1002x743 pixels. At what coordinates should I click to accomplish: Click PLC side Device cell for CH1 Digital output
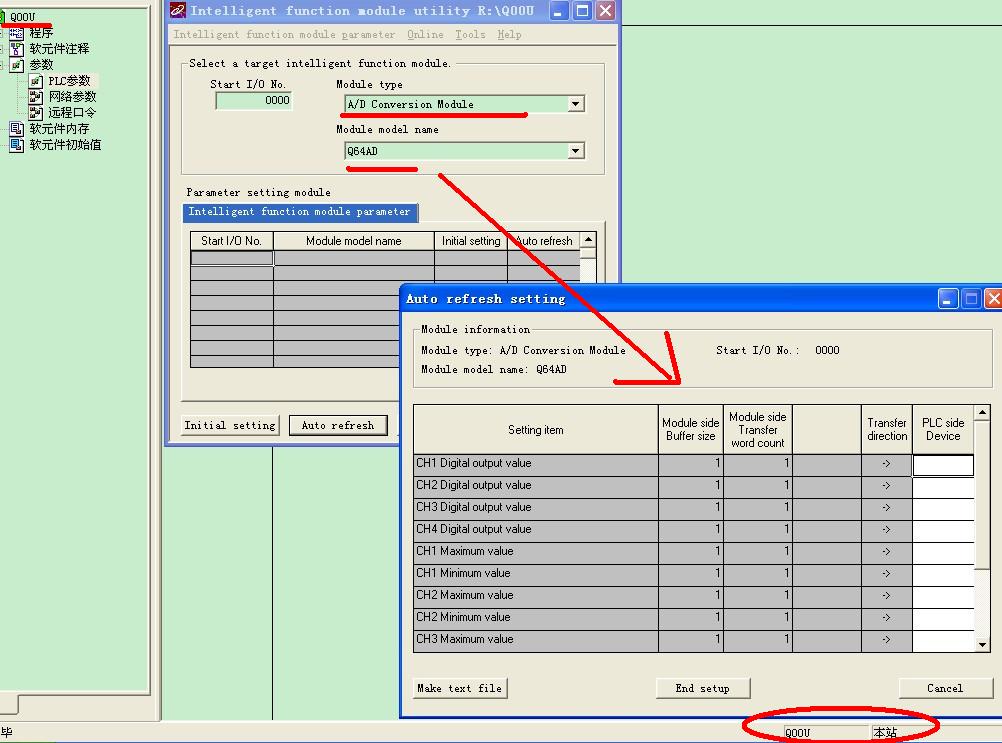(x=942, y=465)
